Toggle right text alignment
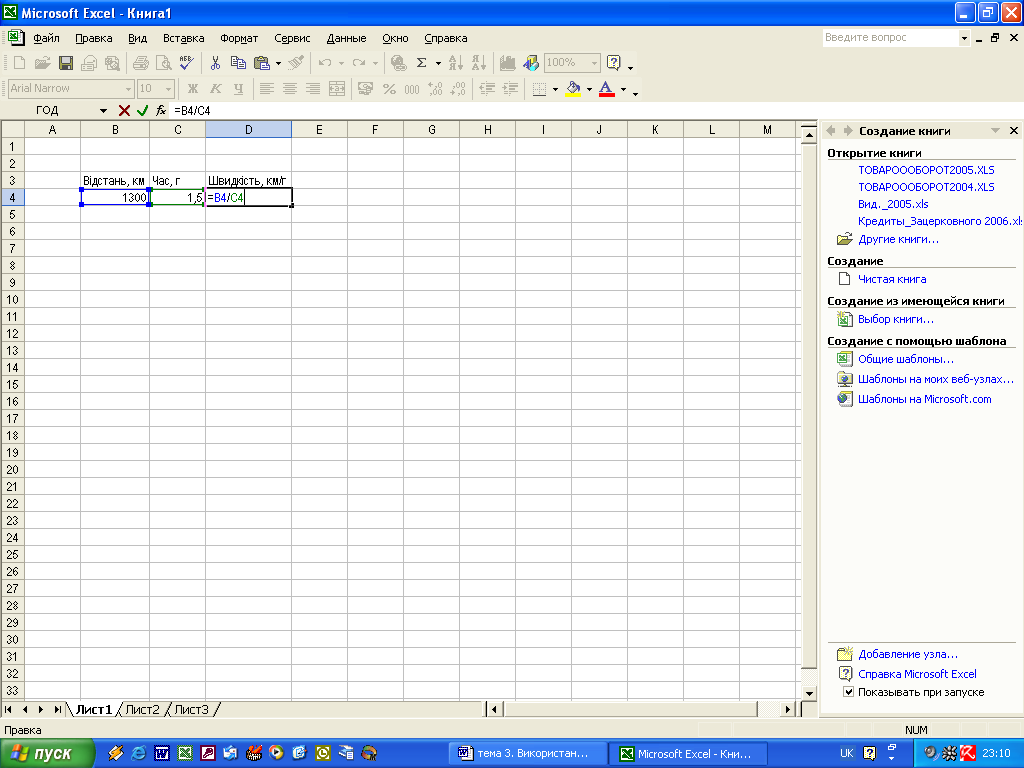This screenshot has width=1024, height=768. 313,89
